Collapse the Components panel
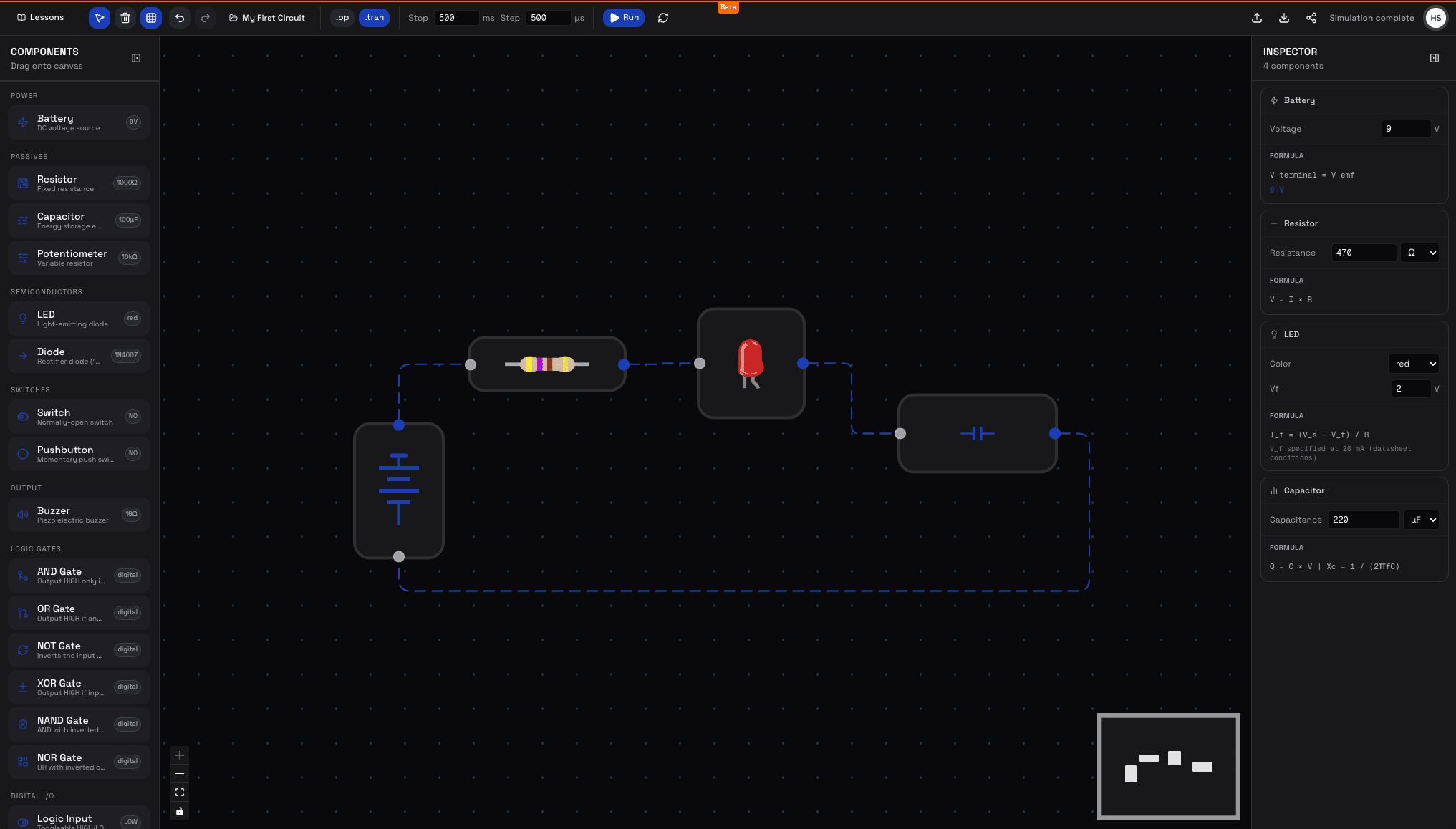The height and width of the screenshot is (829, 1456). click(136, 58)
